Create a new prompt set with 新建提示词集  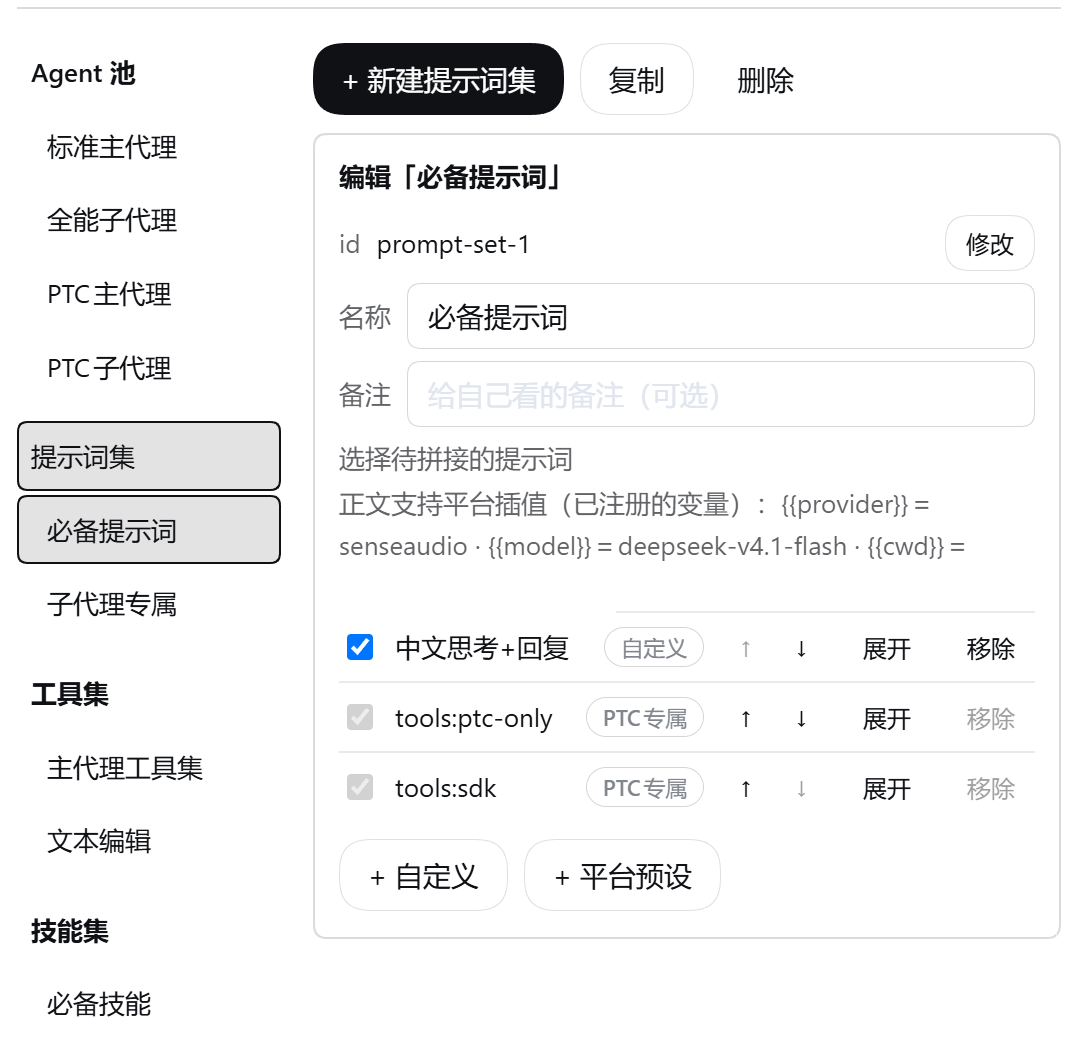pos(438,79)
